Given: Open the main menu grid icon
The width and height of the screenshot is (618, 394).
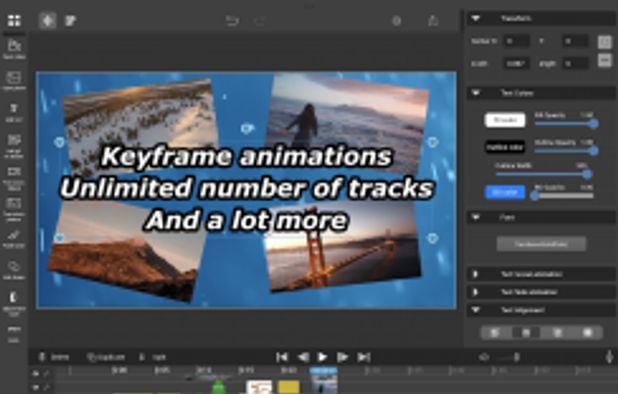Looking at the screenshot, I should tap(14, 20).
